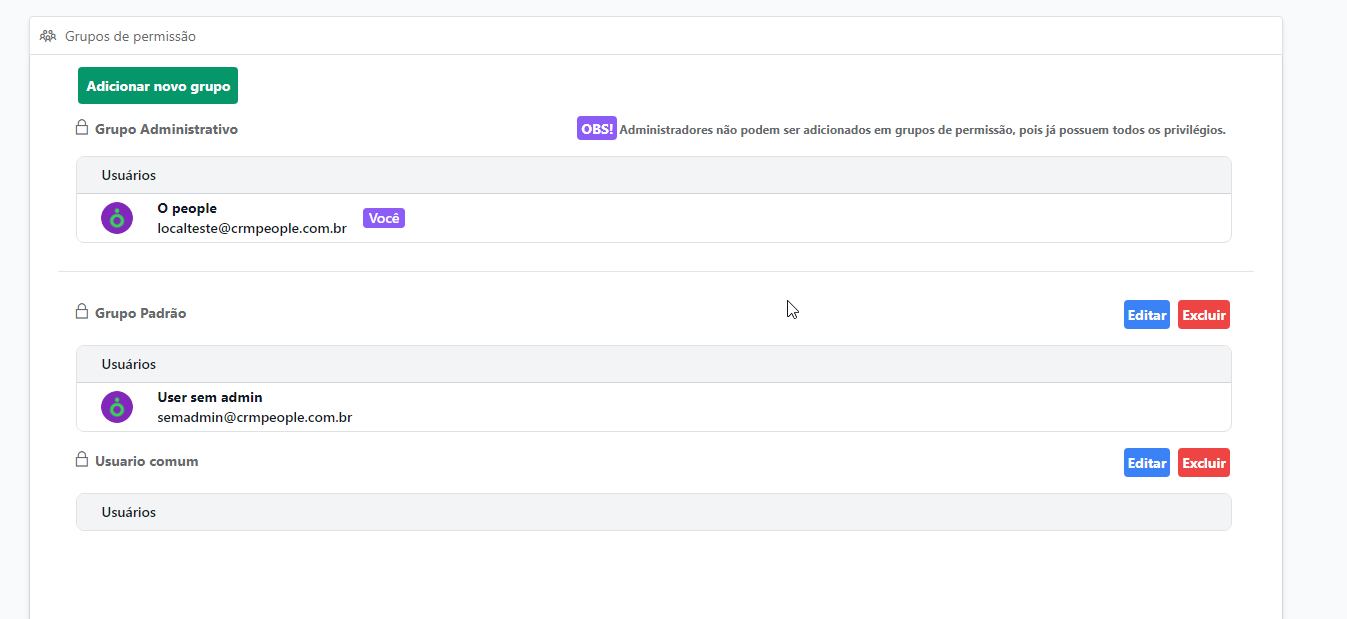
Task: Expand the Usuários header under Usuario comum
Action: point(129,512)
